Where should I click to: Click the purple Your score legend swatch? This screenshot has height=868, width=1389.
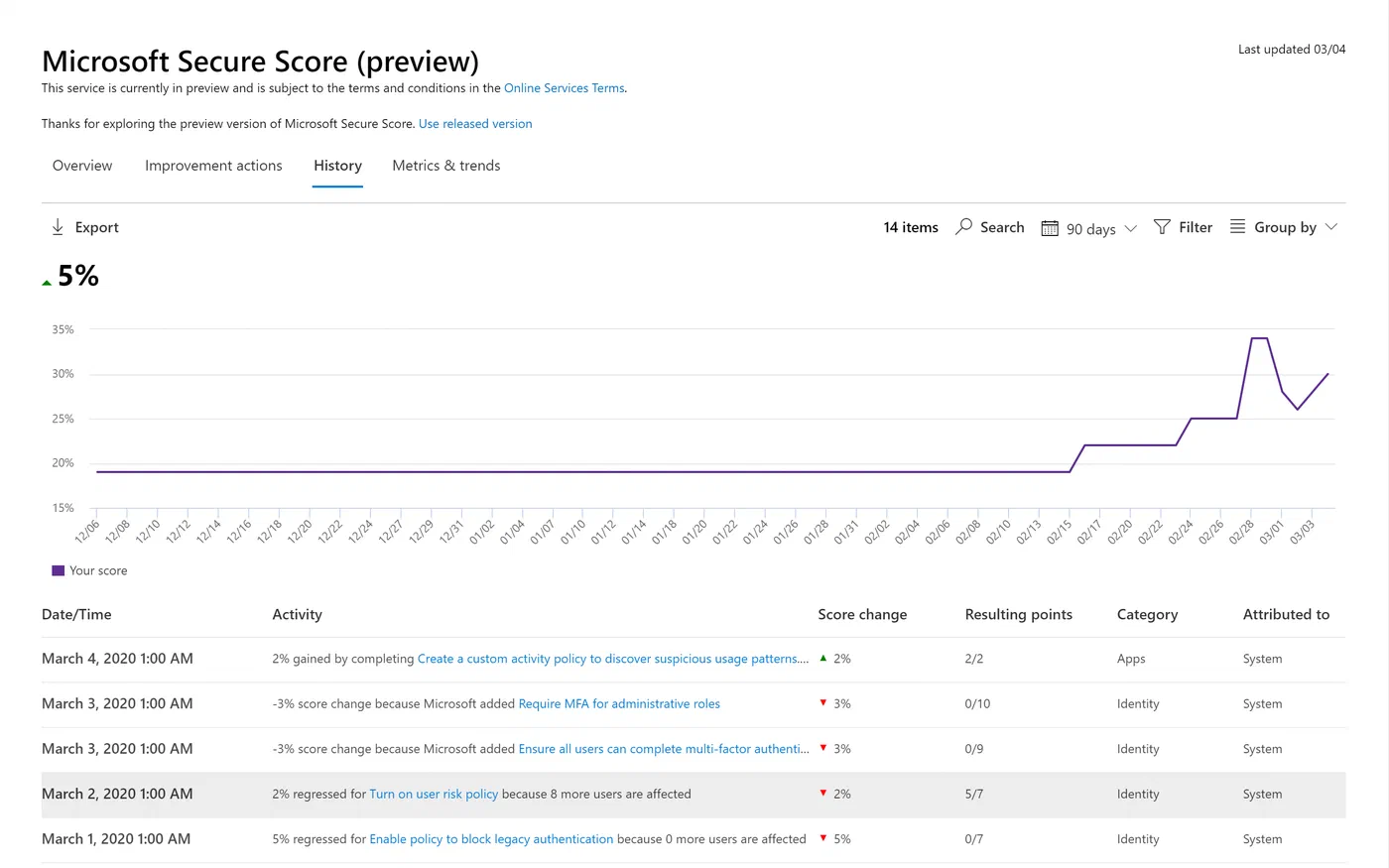(59, 570)
